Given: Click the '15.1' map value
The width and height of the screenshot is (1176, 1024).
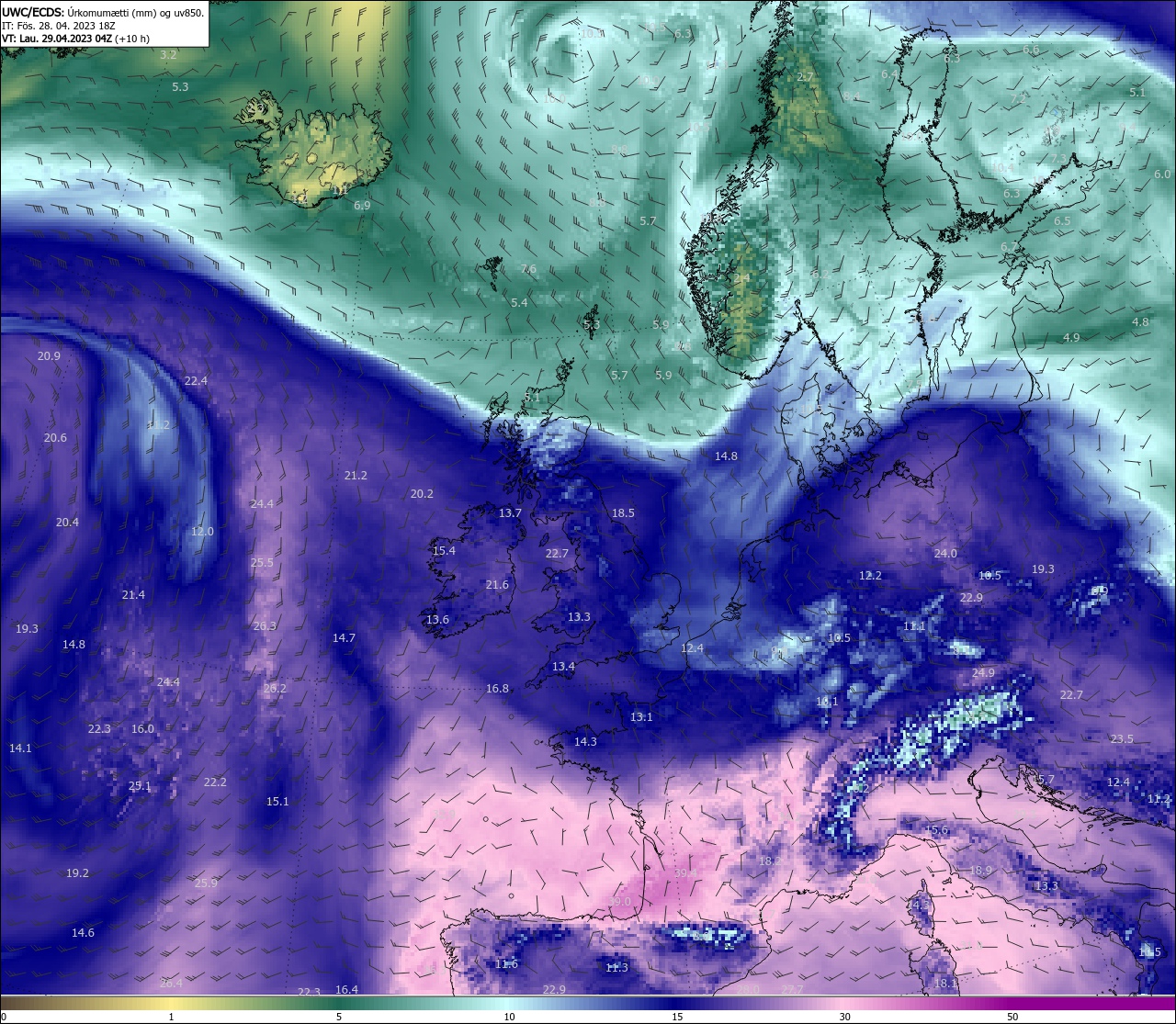Looking at the screenshot, I should [x=277, y=802].
